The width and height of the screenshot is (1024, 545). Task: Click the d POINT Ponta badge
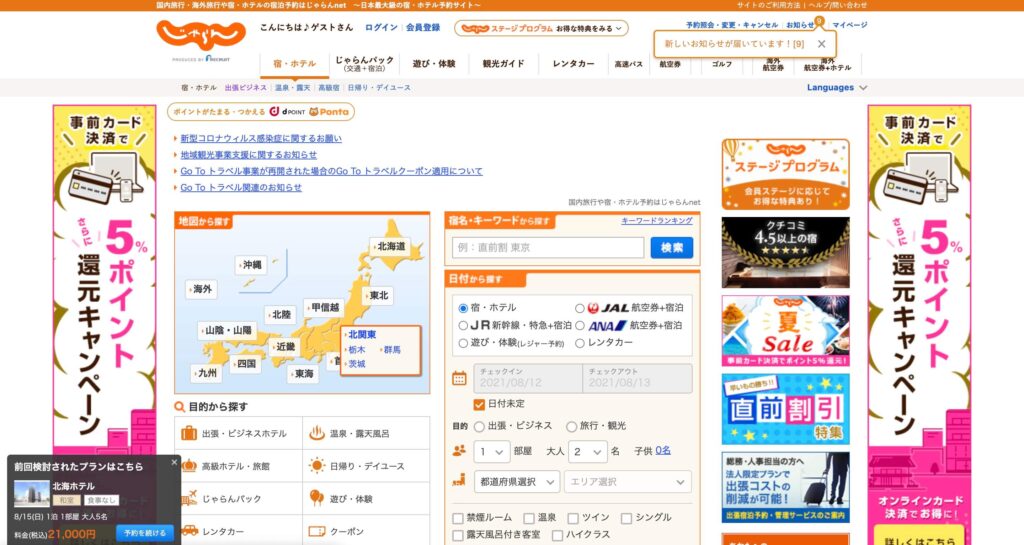[x=261, y=112]
